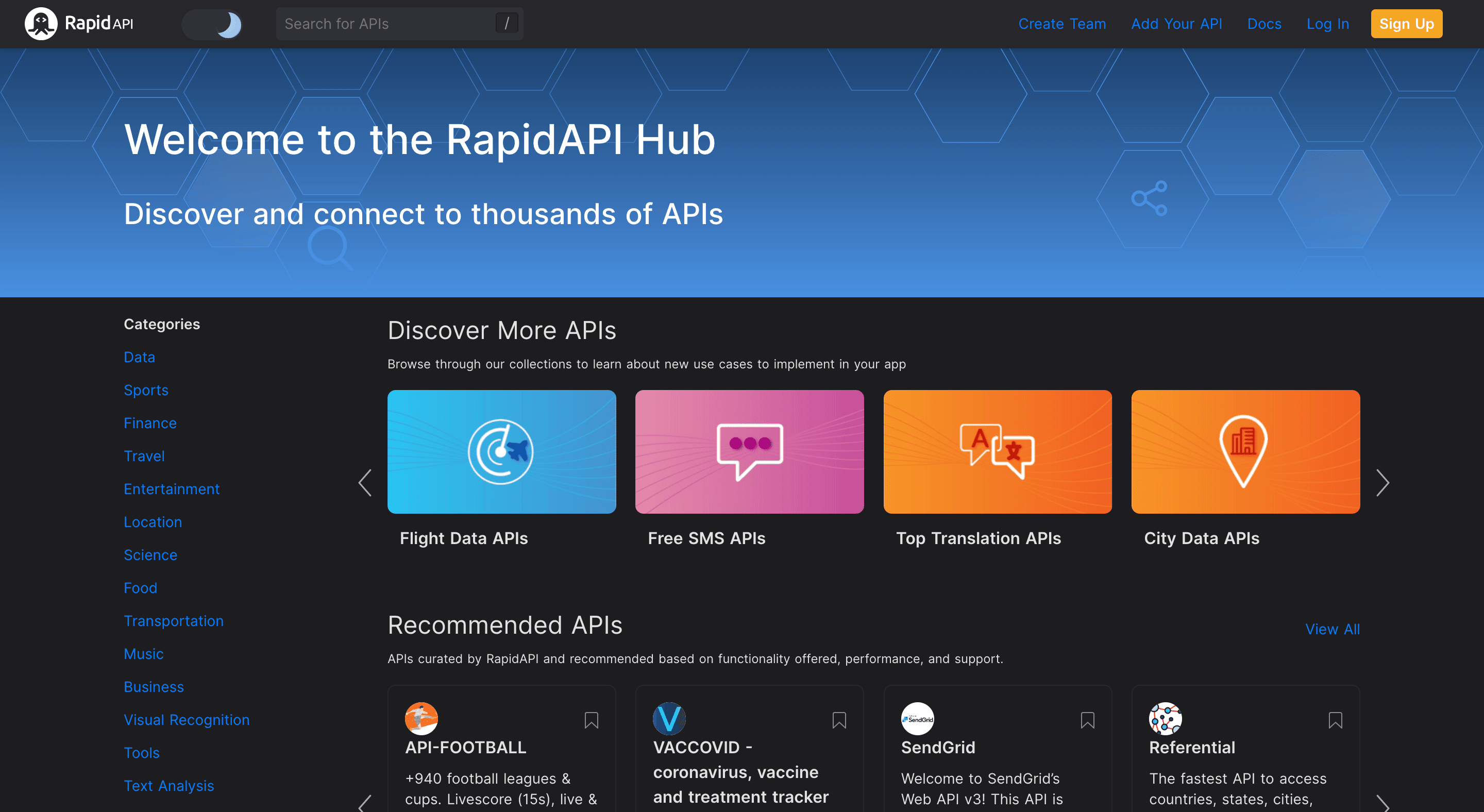Open the Text Analysis category
This screenshot has height=812, width=1484.
click(x=169, y=786)
